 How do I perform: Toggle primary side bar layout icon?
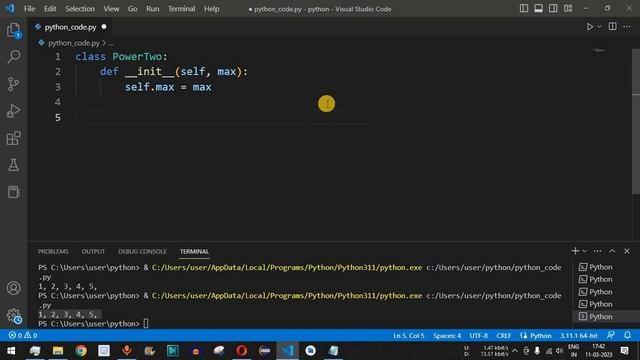point(524,9)
